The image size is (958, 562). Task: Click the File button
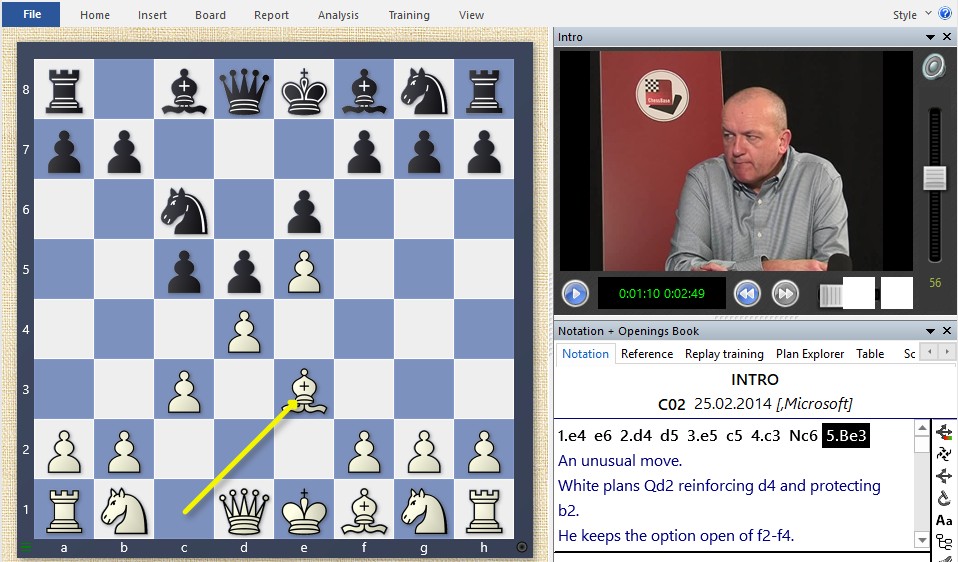(x=31, y=14)
